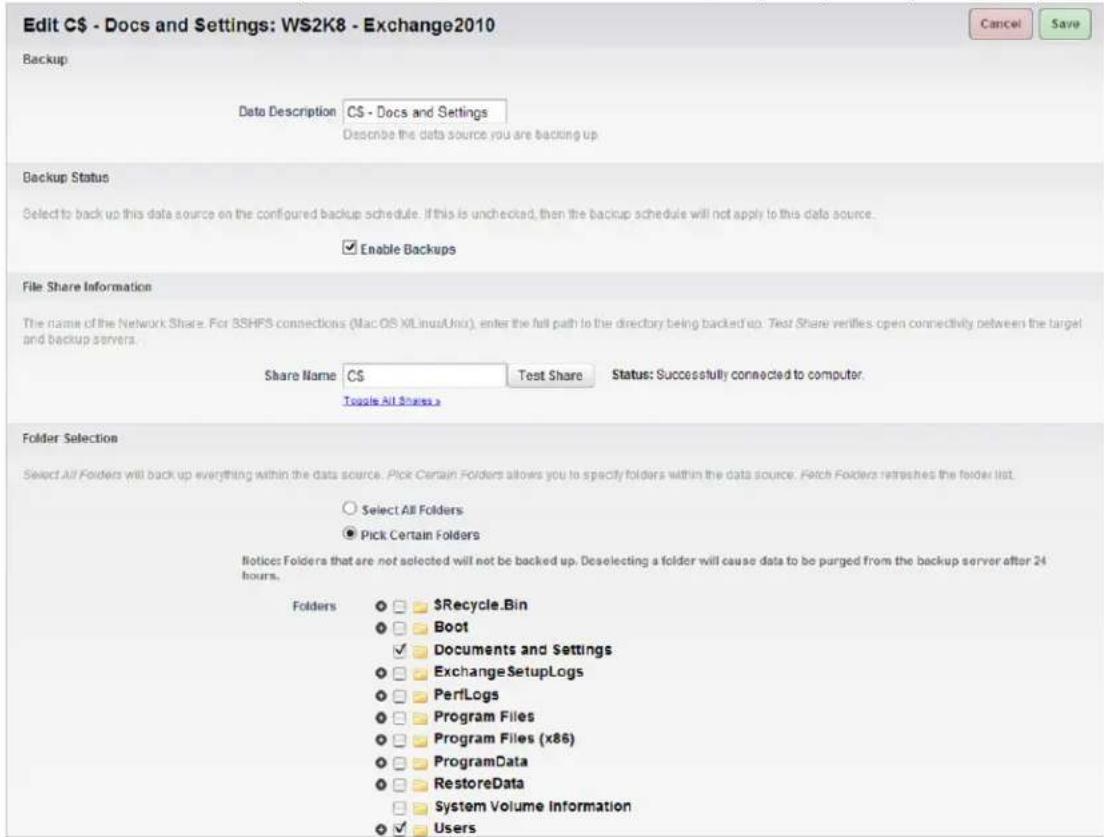The height and width of the screenshot is (837, 1104).
Task: Click the $Recycle.Bin folder icon
Action: [x=420, y=606]
